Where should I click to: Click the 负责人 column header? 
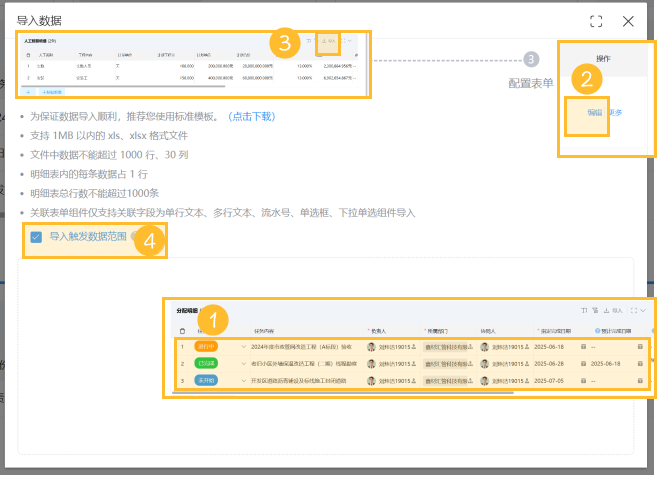click(377, 331)
